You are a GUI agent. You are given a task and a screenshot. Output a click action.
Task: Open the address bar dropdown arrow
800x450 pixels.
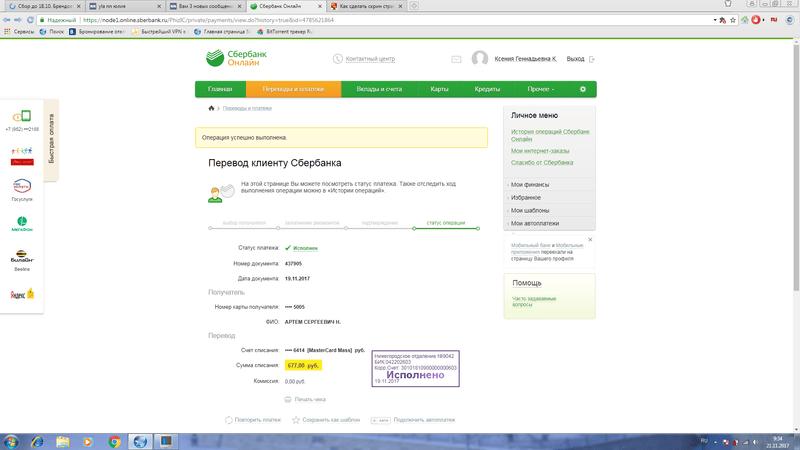(715, 20)
